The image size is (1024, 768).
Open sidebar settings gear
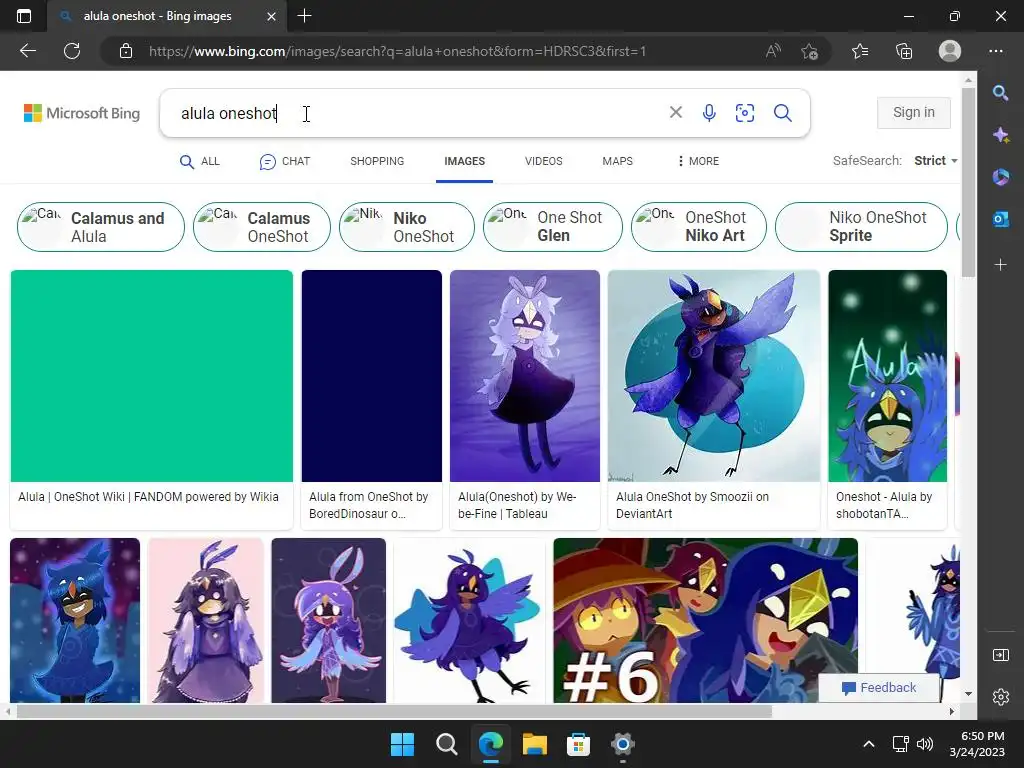click(x=1000, y=697)
